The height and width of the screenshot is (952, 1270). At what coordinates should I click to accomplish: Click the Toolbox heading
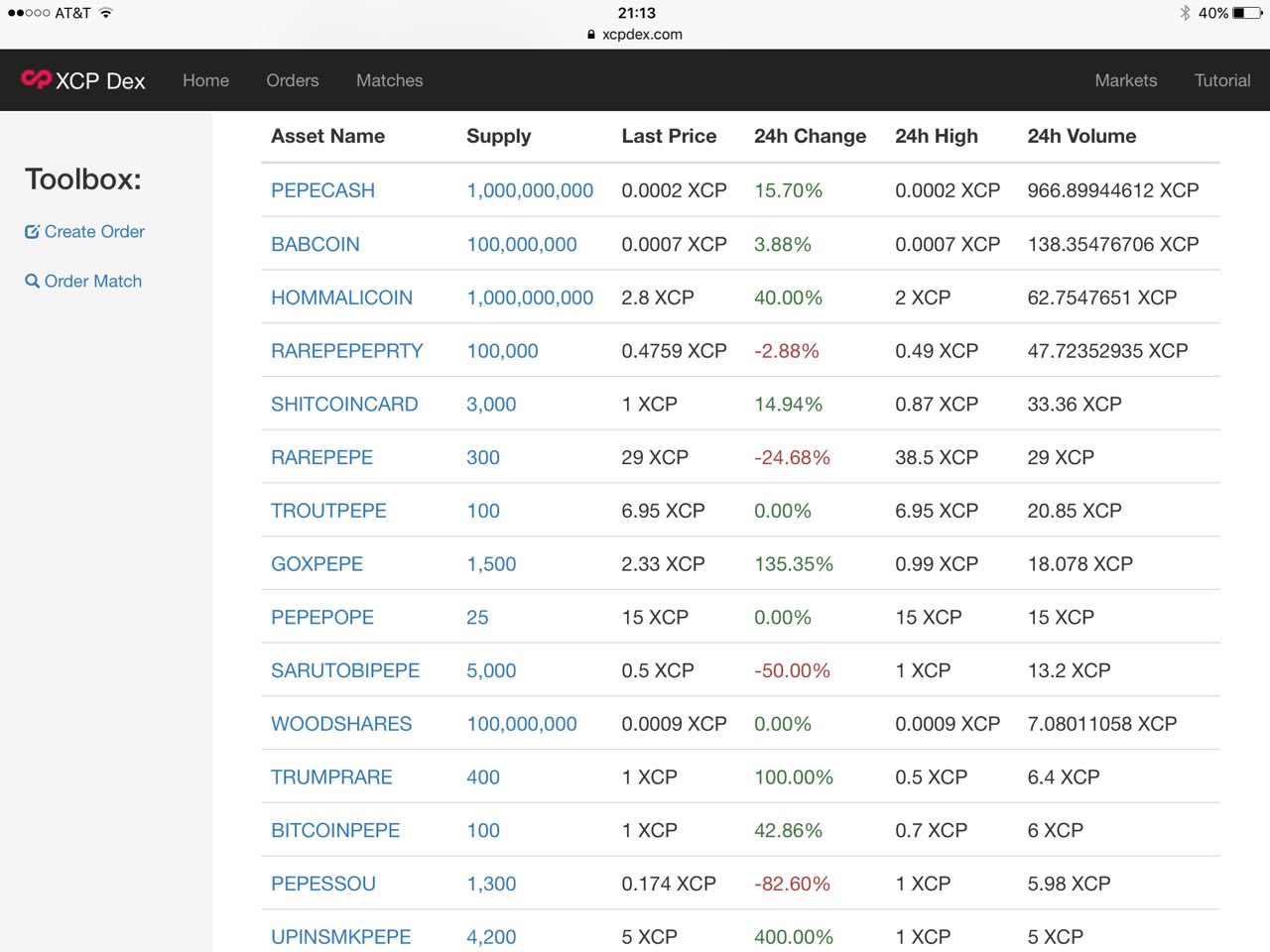click(83, 179)
